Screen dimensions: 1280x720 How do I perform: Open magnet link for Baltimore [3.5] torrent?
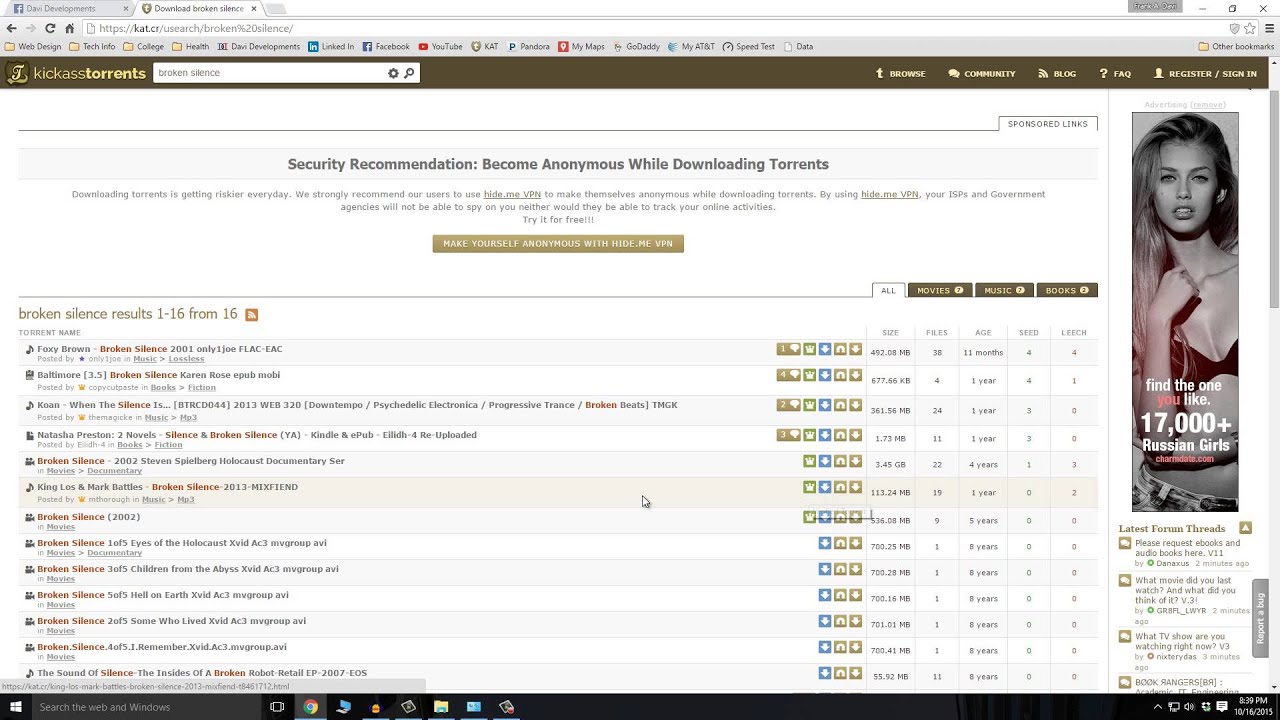coord(840,376)
